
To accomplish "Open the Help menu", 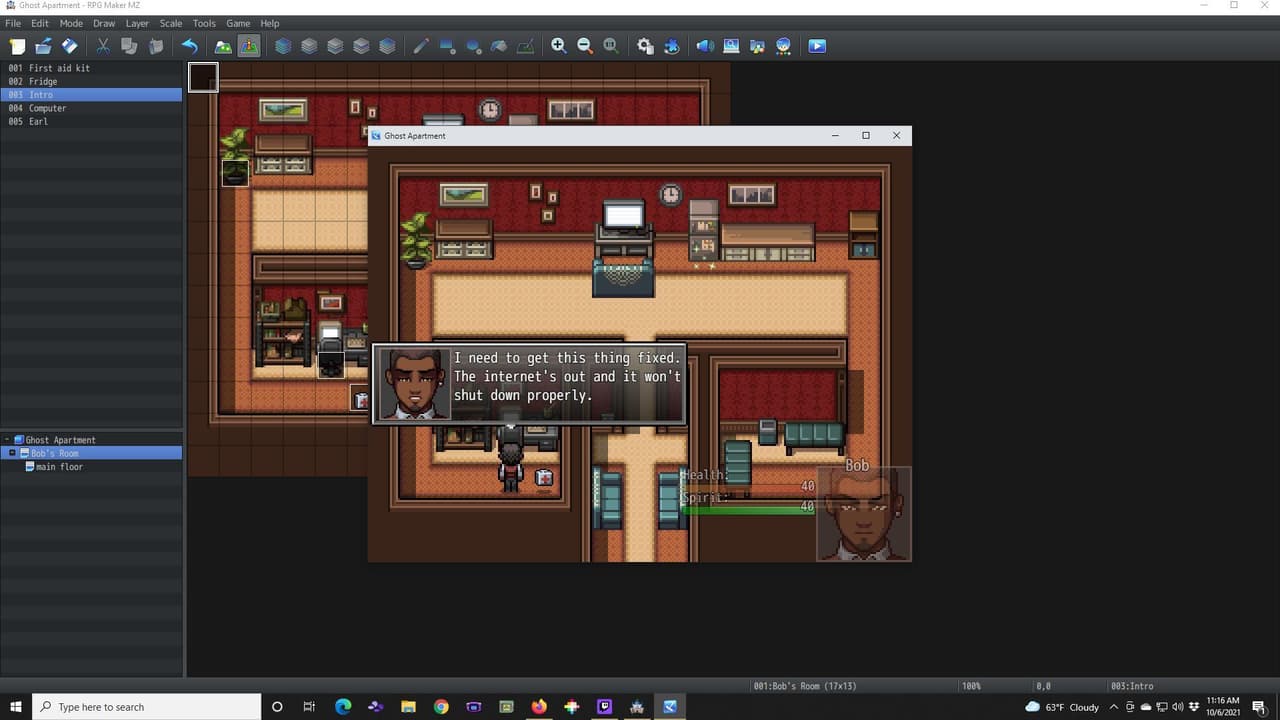I will pyautogui.click(x=270, y=23).
